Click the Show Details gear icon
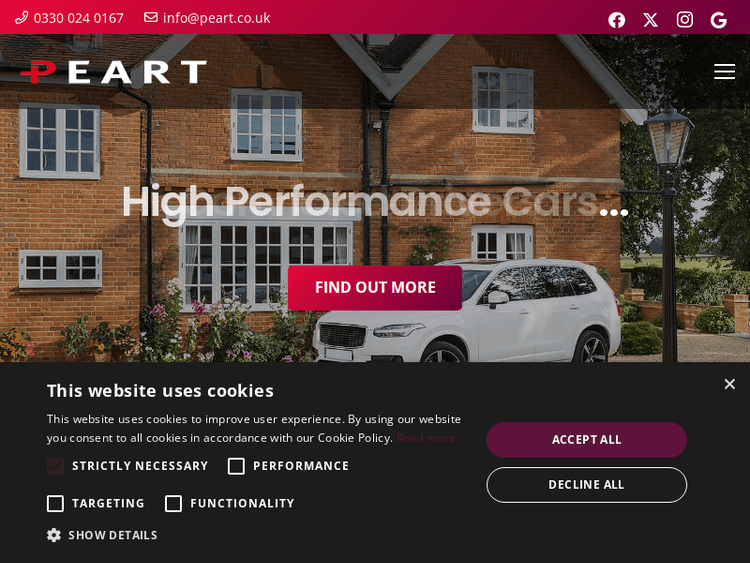 54,535
